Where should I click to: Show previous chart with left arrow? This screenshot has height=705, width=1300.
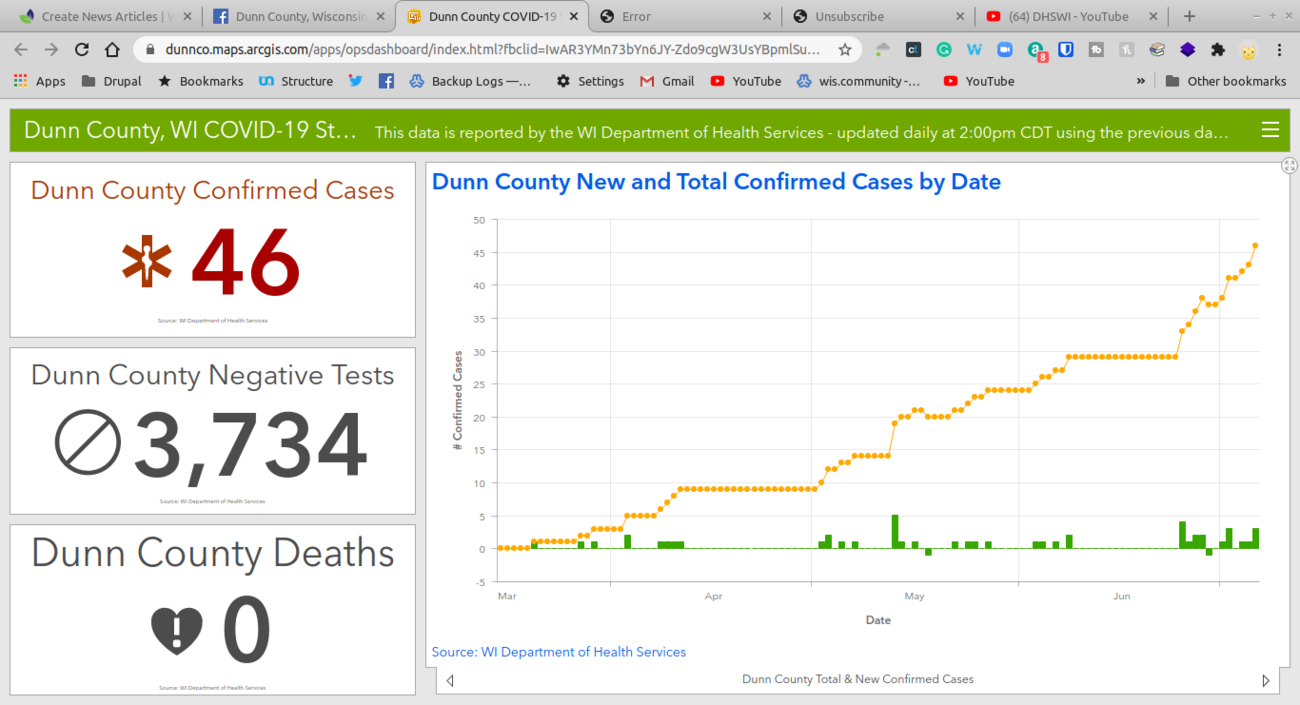(450, 680)
